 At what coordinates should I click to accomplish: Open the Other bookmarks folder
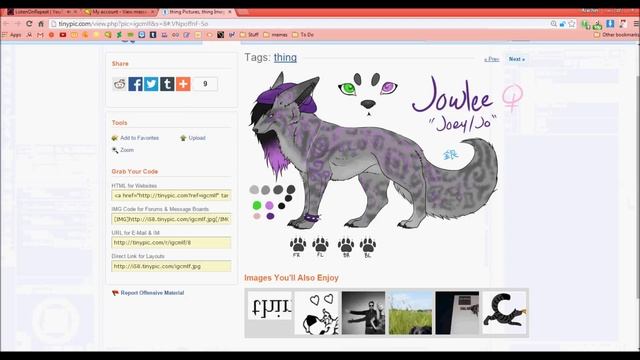pos(616,35)
